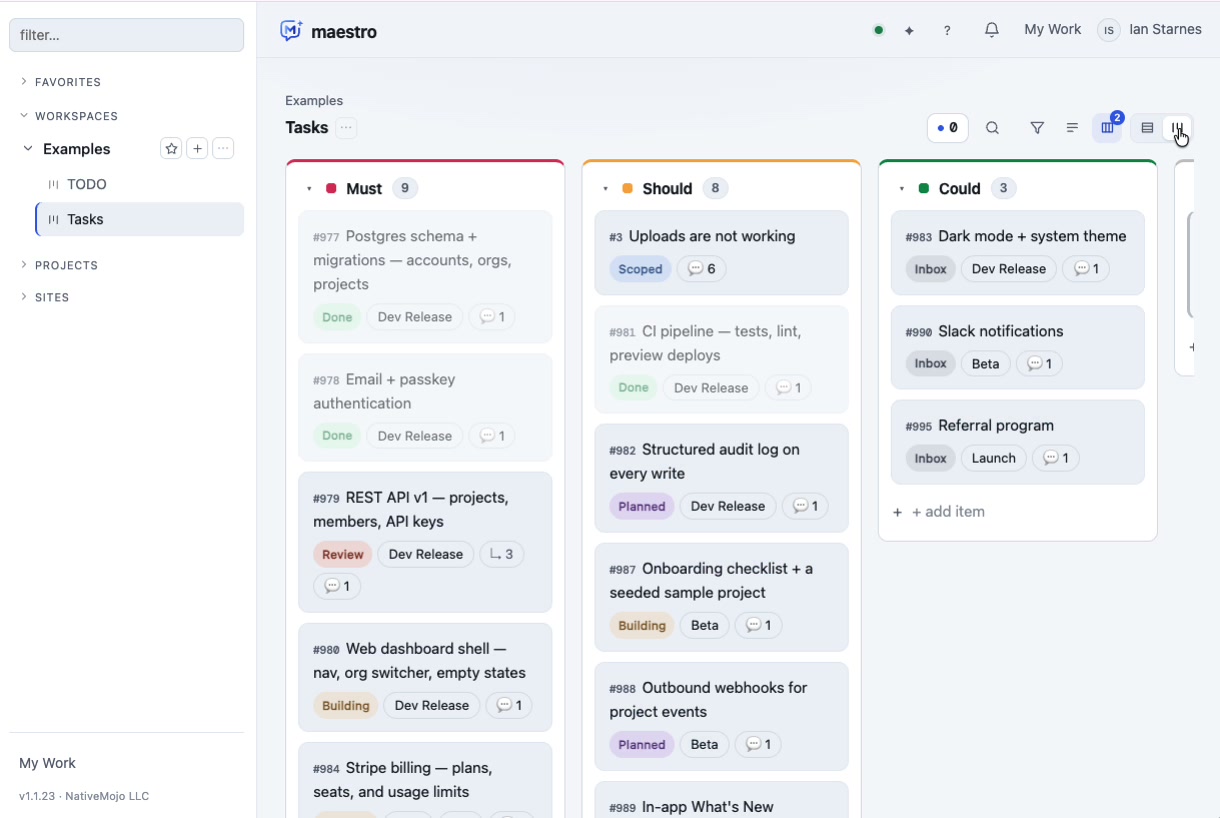
Task: Collapse the Should column
Action: pyautogui.click(x=605, y=189)
